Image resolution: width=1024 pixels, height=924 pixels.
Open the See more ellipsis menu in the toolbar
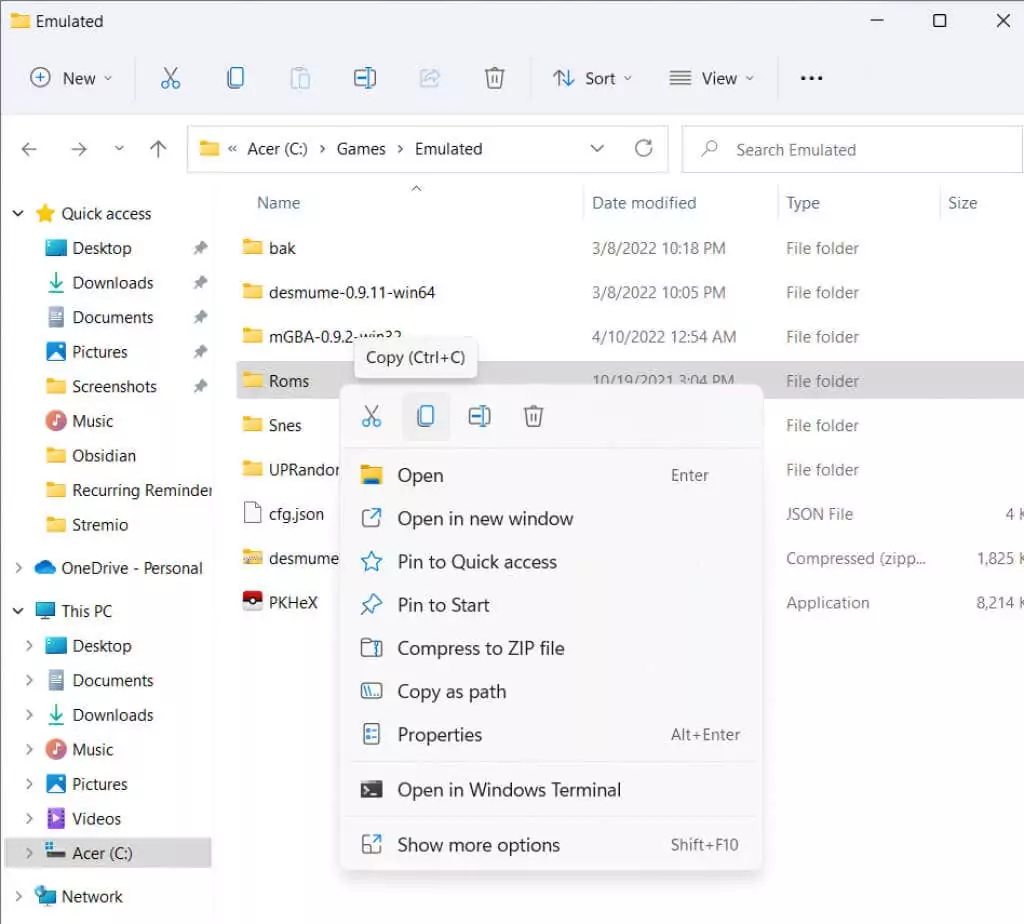point(812,78)
